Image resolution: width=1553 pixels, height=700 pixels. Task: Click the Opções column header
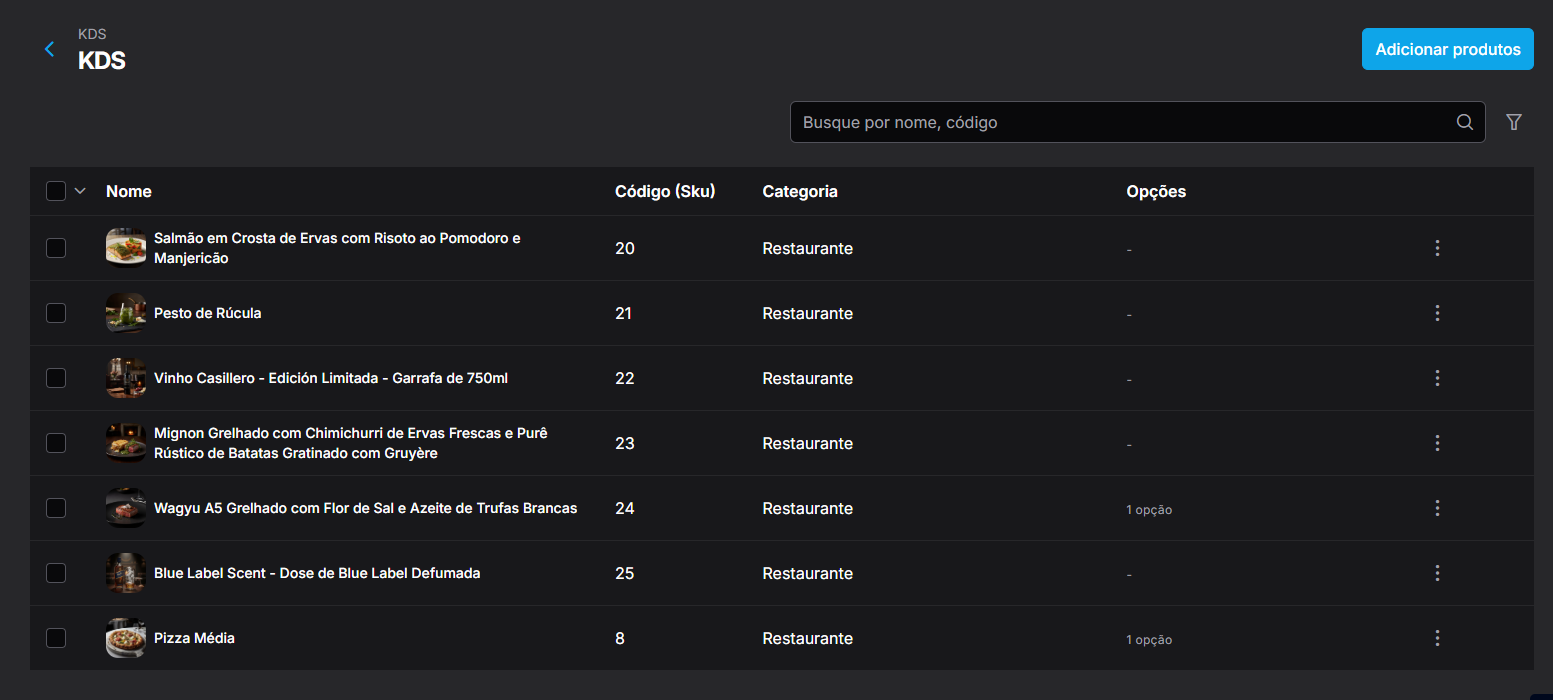[x=1156, y=191]
